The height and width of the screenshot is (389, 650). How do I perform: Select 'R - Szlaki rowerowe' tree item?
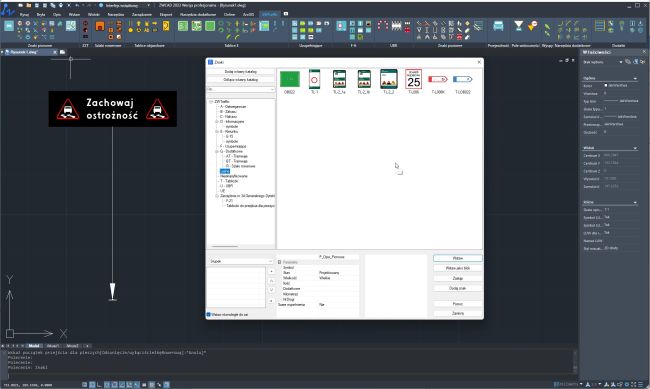(240, 166)
